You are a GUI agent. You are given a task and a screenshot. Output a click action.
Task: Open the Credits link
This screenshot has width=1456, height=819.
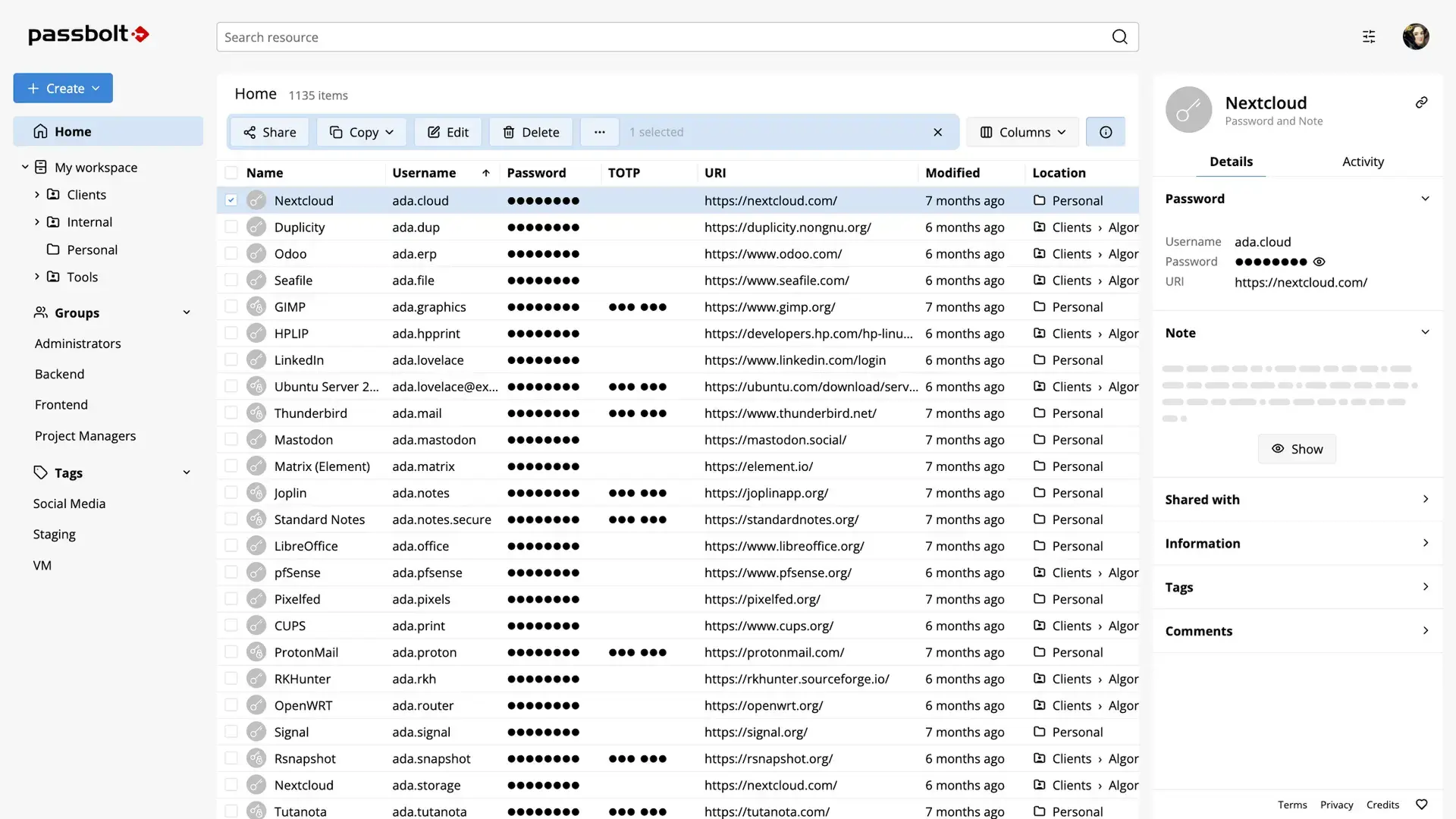coord(1382,805)
